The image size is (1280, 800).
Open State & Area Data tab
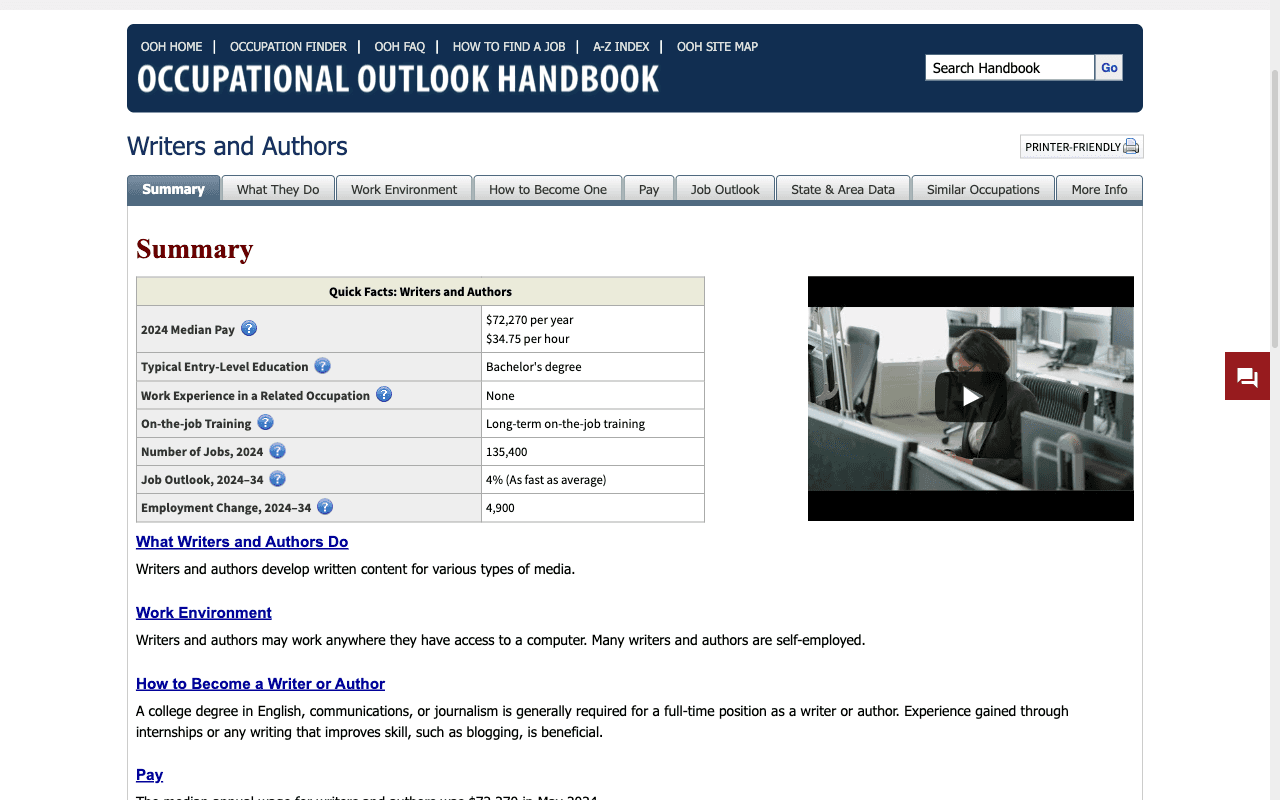coord(843,189)
